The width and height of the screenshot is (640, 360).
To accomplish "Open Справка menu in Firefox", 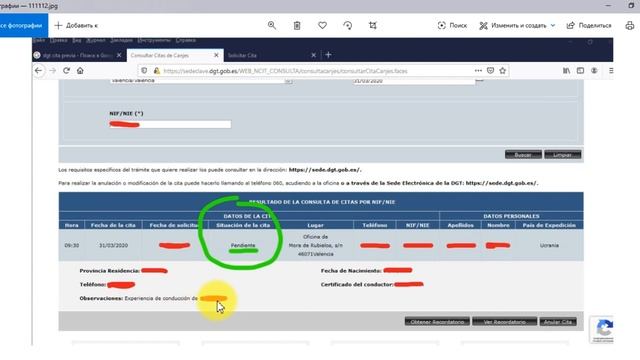I will [186, 40].
